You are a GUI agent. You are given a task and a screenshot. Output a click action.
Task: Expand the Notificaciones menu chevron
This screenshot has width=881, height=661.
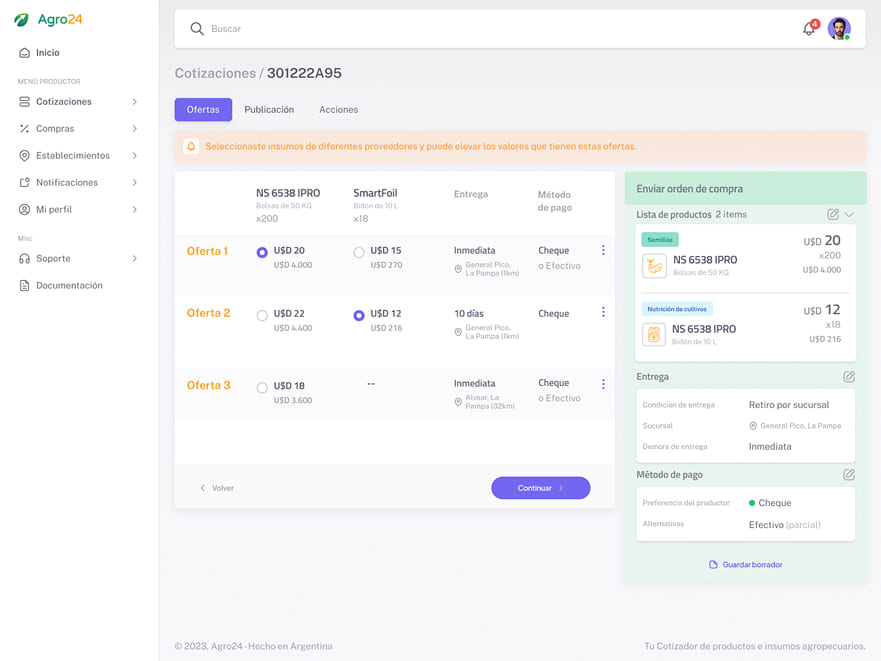tap(134, 183)
